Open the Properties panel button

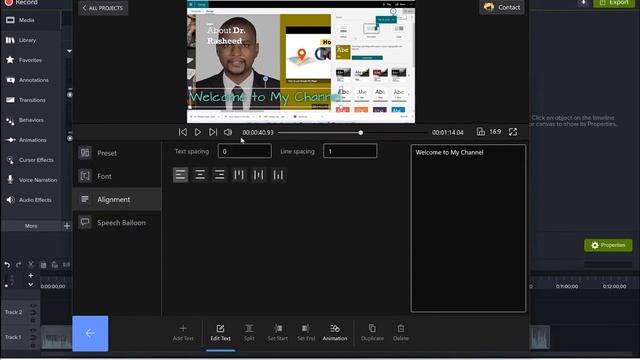pyautogui.click(x=608, y=245)
